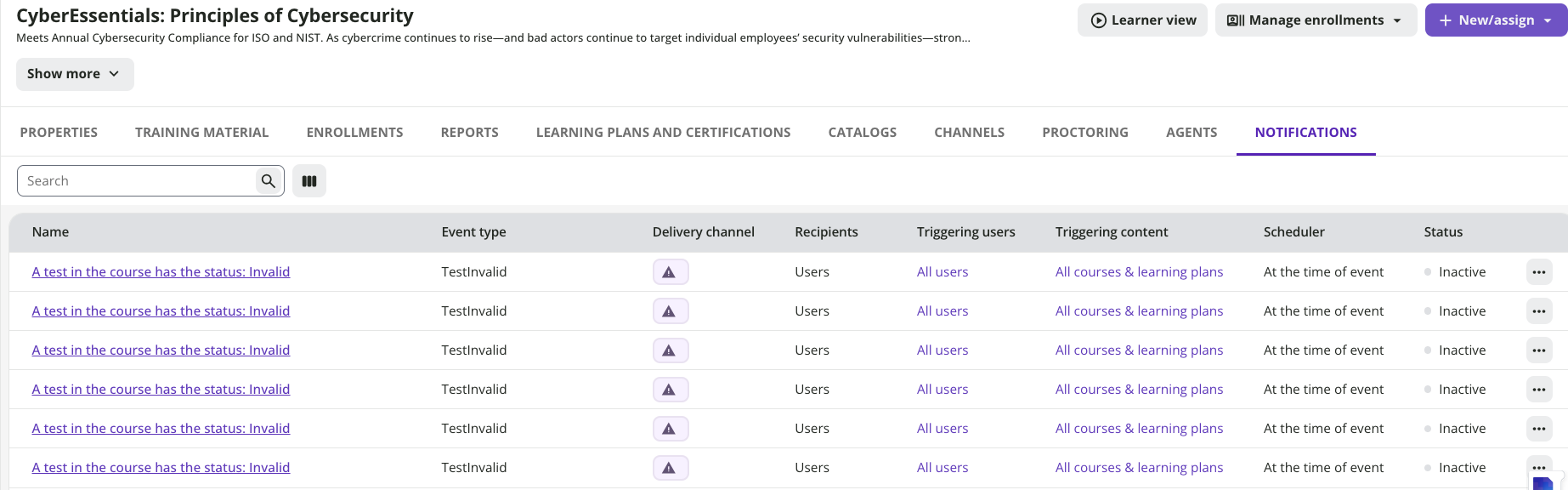Select the Reports tab

[470, 133]
